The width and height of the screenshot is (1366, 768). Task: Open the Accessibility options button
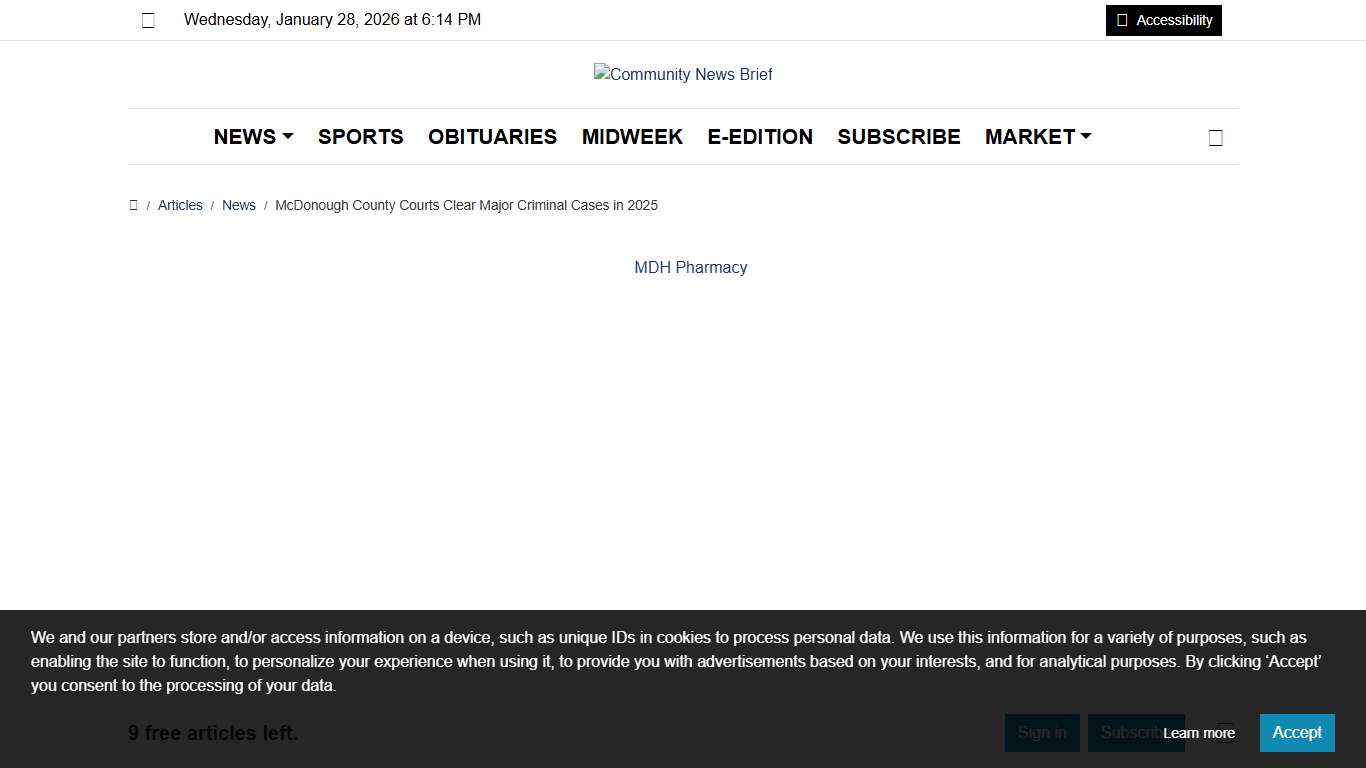pyautogui.click(x=1163, y=20)
